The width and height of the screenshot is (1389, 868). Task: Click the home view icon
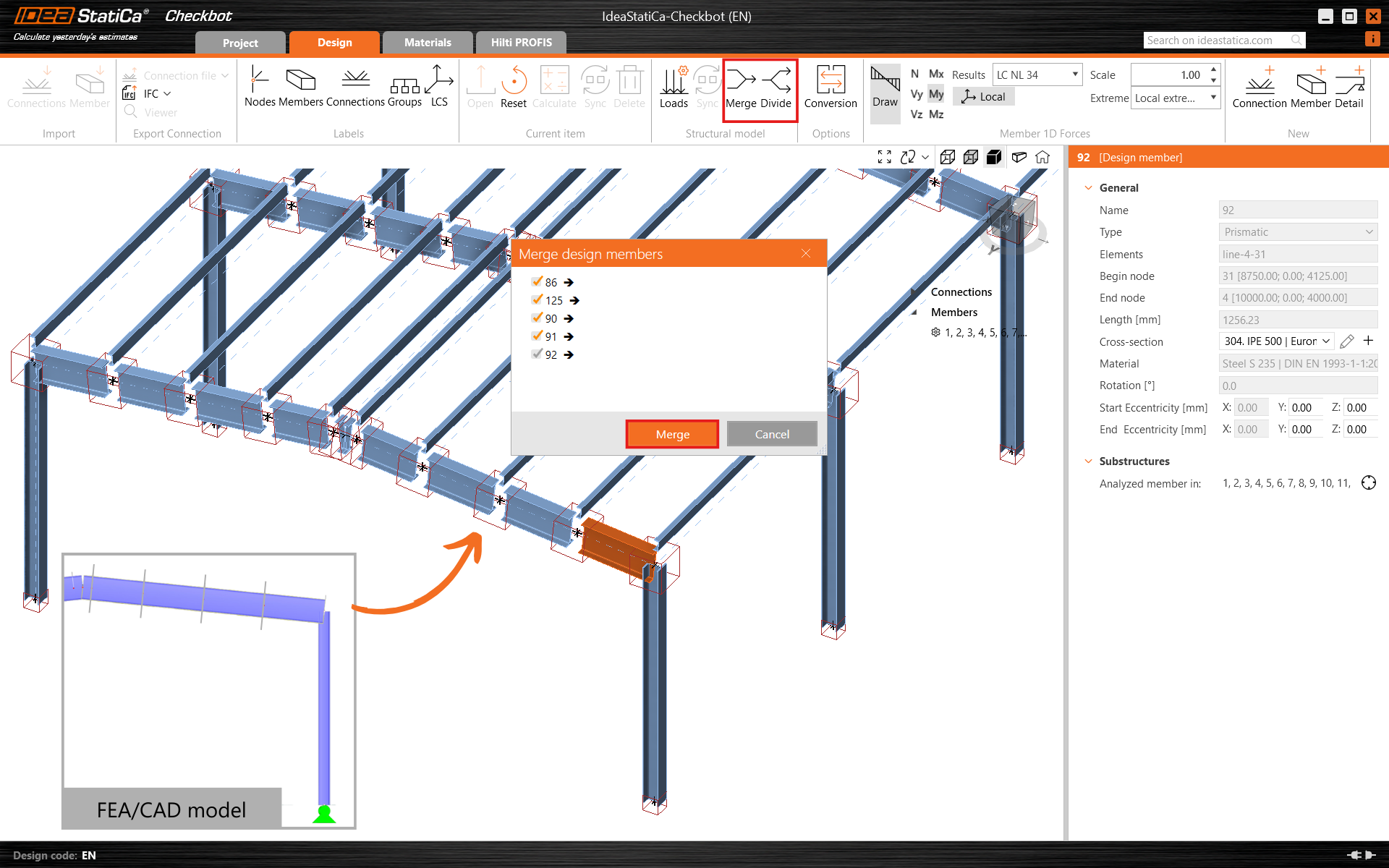tap(1042, 157)
